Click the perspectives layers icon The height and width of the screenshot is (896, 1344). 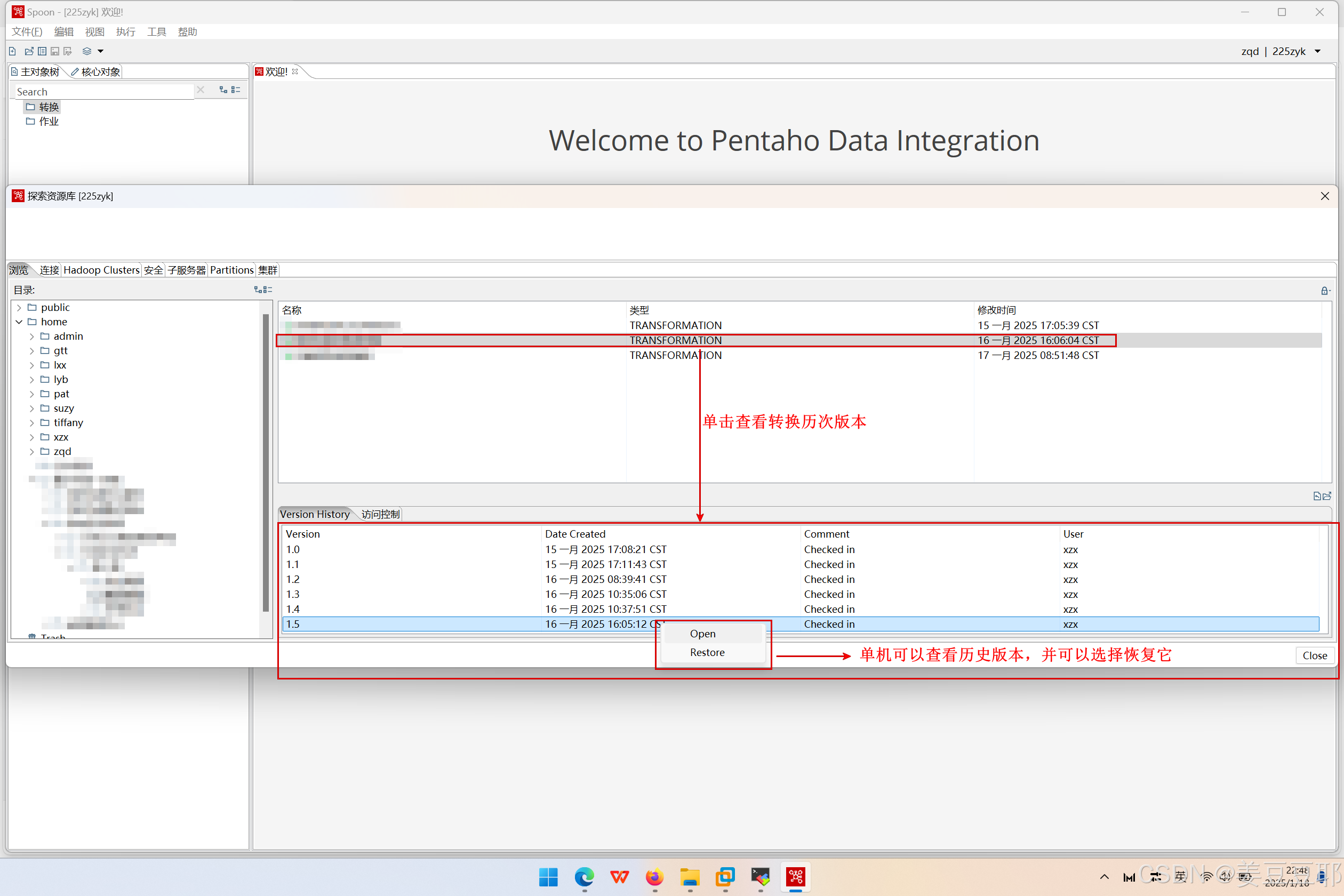pos(87,51)
